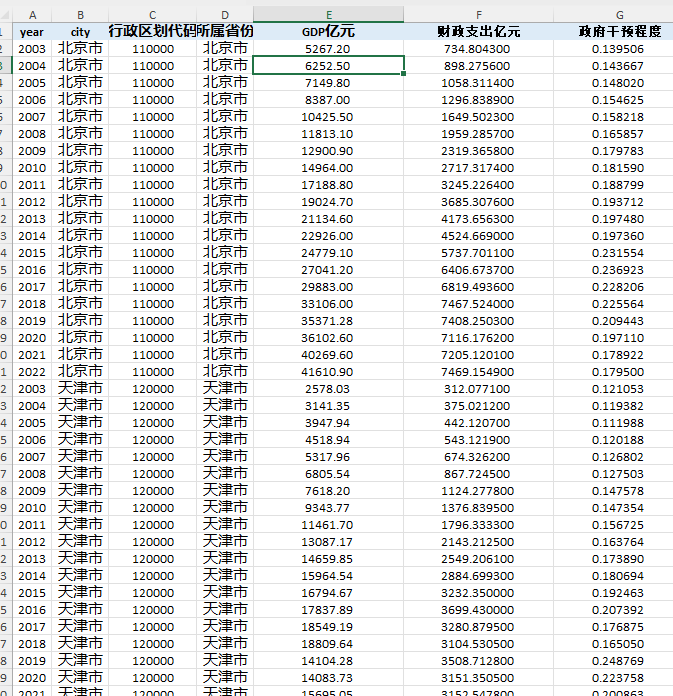Click province cell 北京市 in 2020 row
This screenshot has width=673, height=696.
click(225, 338)
